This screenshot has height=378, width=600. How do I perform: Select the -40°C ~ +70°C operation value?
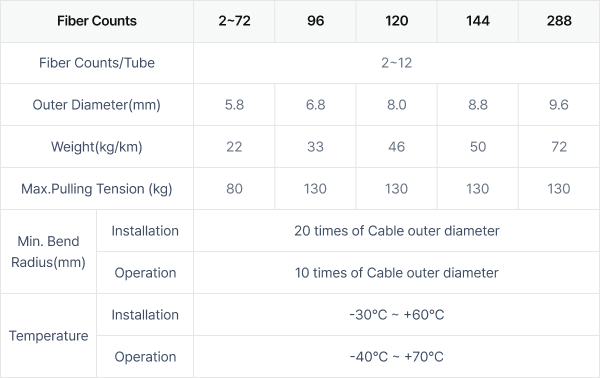click(x=396, y=357)
